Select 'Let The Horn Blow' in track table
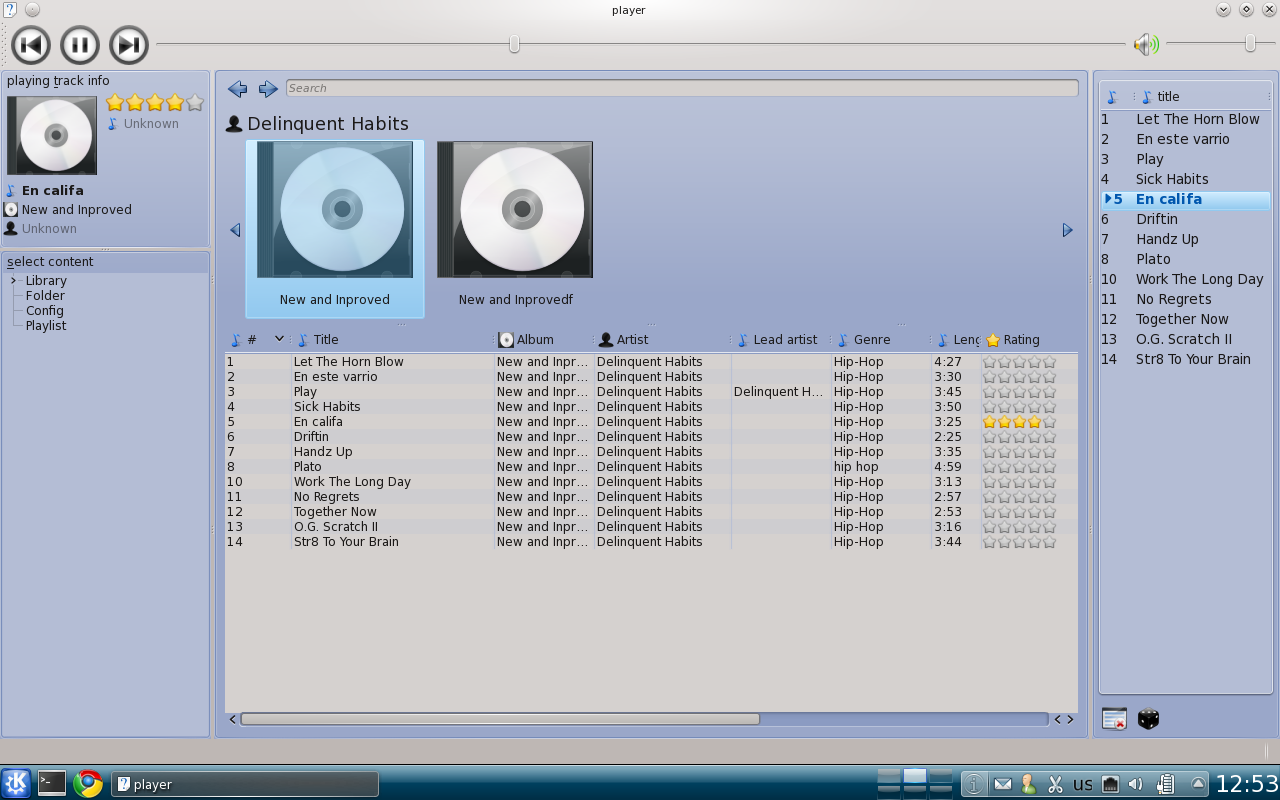Viewport: 1280px width, 800px height. 349,362
